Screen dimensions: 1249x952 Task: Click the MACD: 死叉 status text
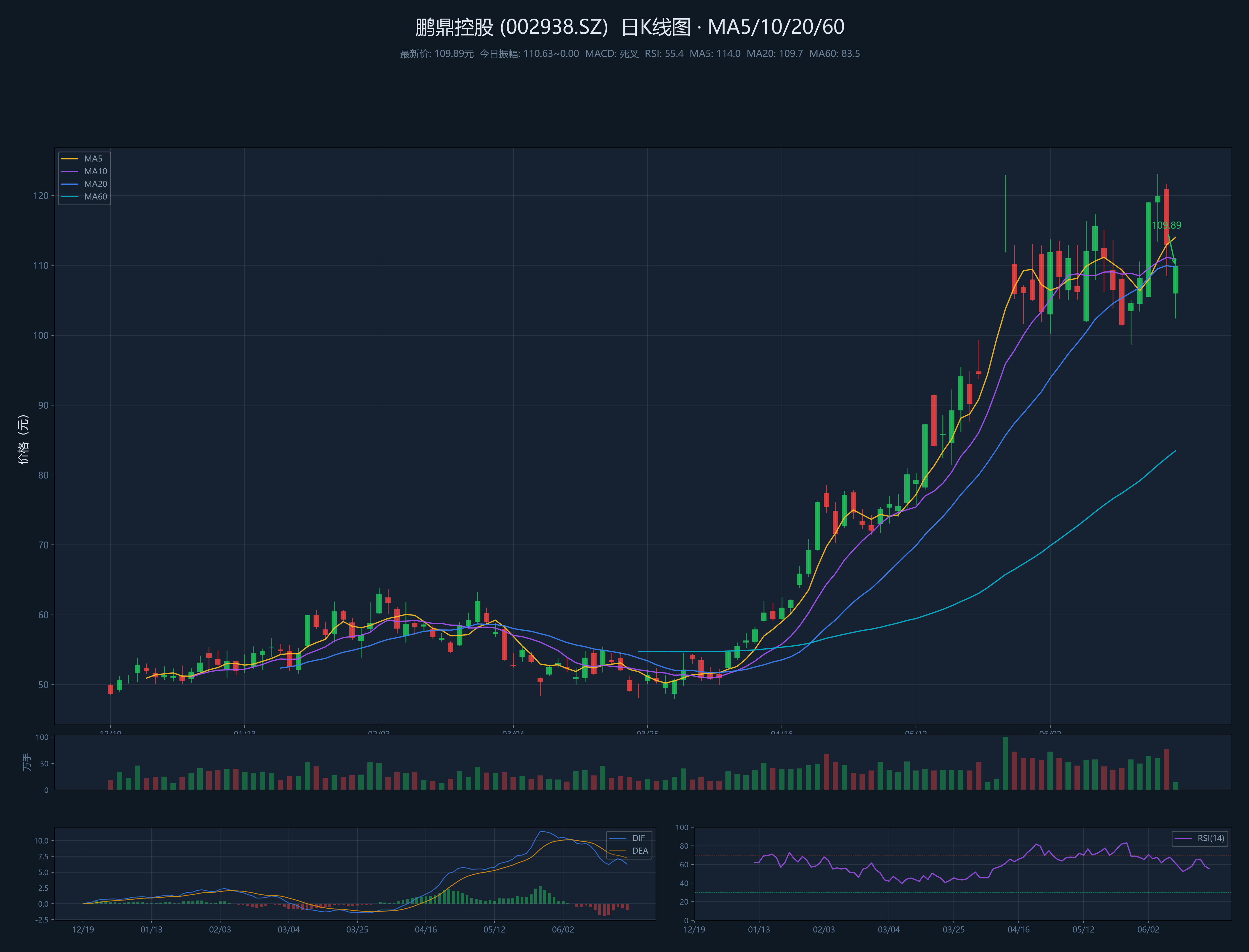tap(611, 54)
